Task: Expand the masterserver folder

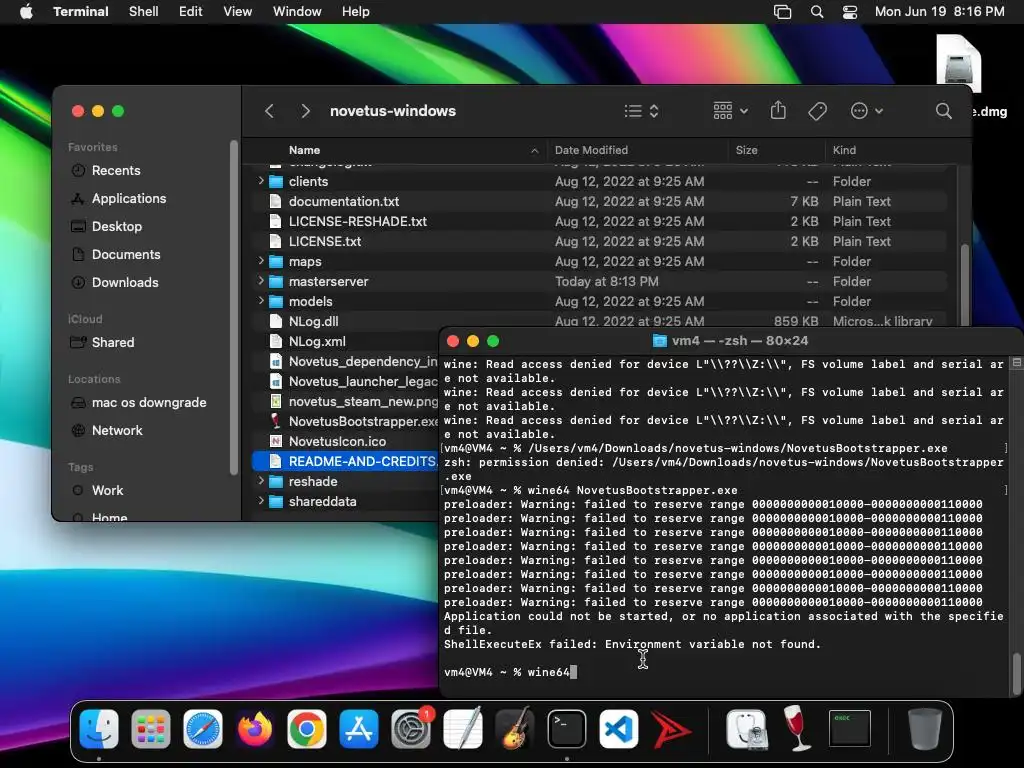Action: pos(261,281)
